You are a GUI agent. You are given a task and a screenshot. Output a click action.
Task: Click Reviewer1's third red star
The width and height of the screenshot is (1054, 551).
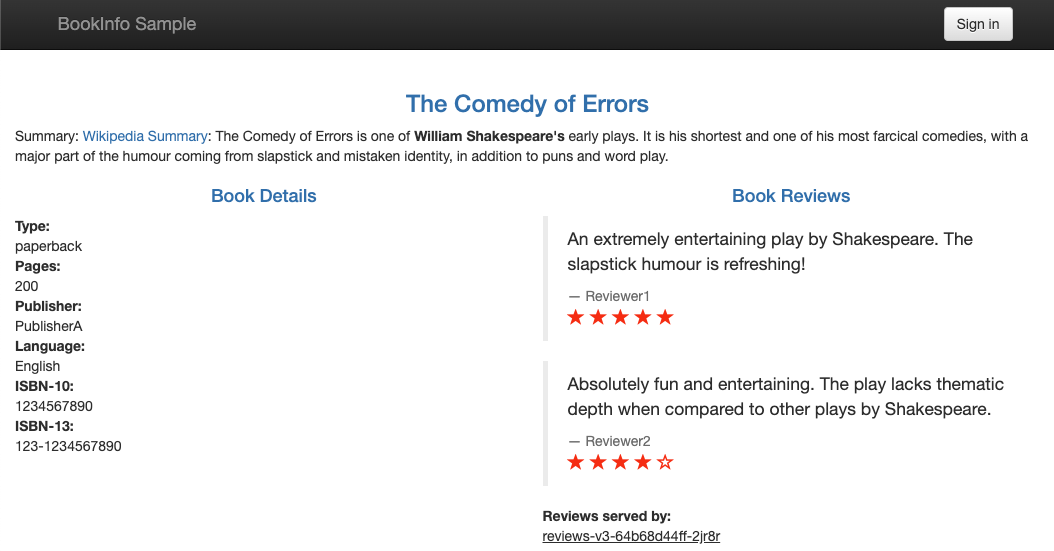(x=620, y=317)
